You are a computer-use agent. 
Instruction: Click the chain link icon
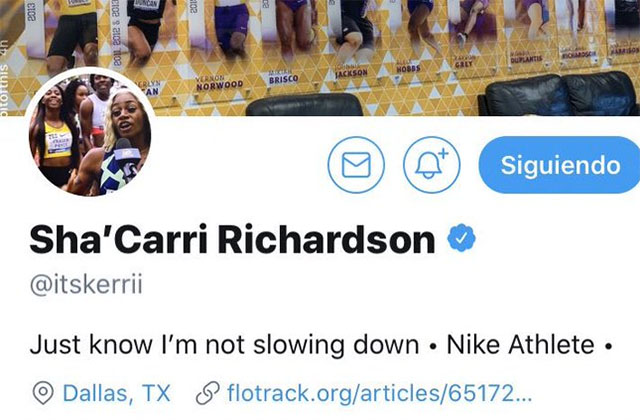[208, 393]
